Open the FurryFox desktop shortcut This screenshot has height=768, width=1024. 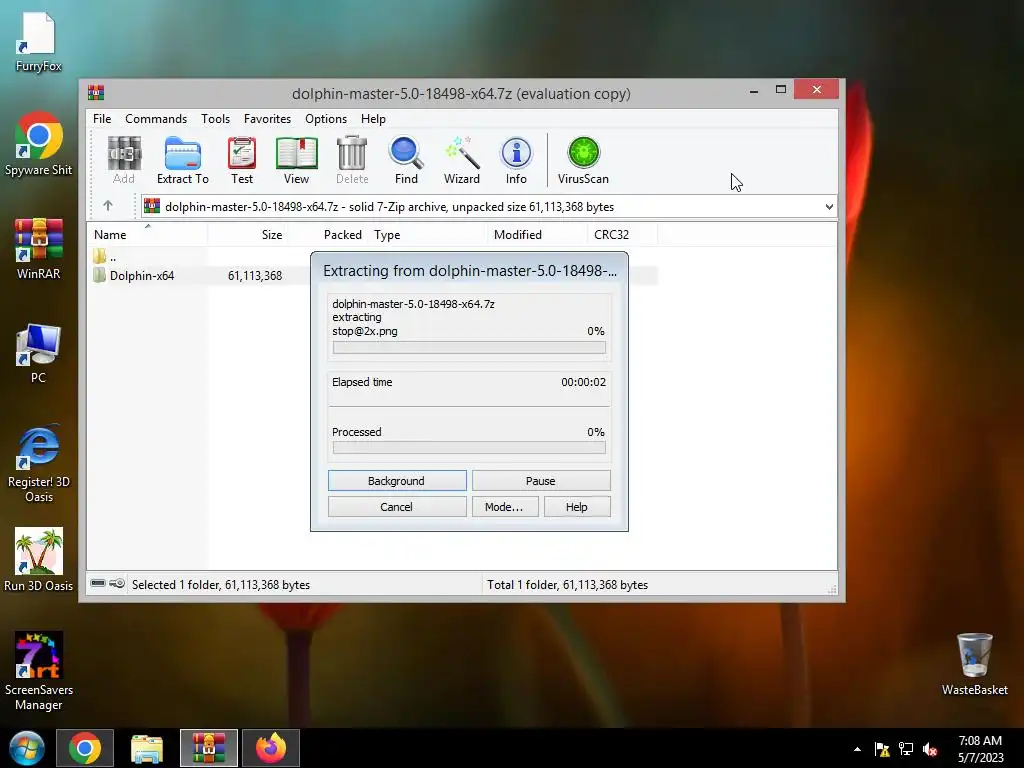click(x=39, y=42)
